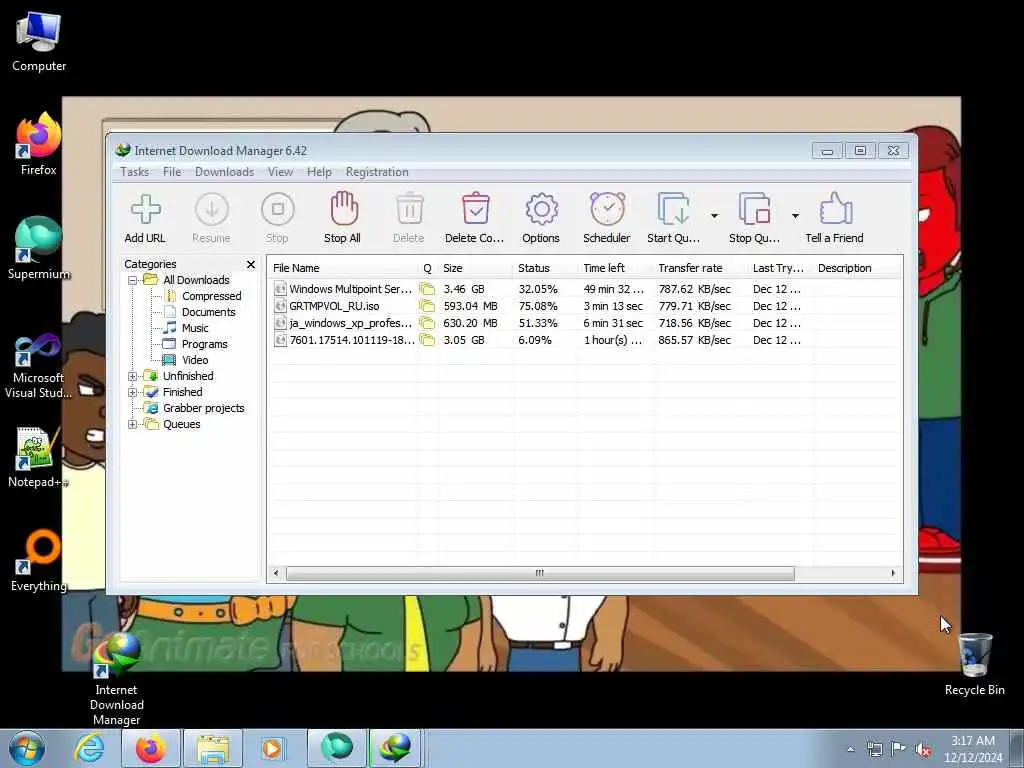This screenshot has width=1024, height=768.
Task: Click the horizontal scrollbar right arrow
Action: coord(893,573)
